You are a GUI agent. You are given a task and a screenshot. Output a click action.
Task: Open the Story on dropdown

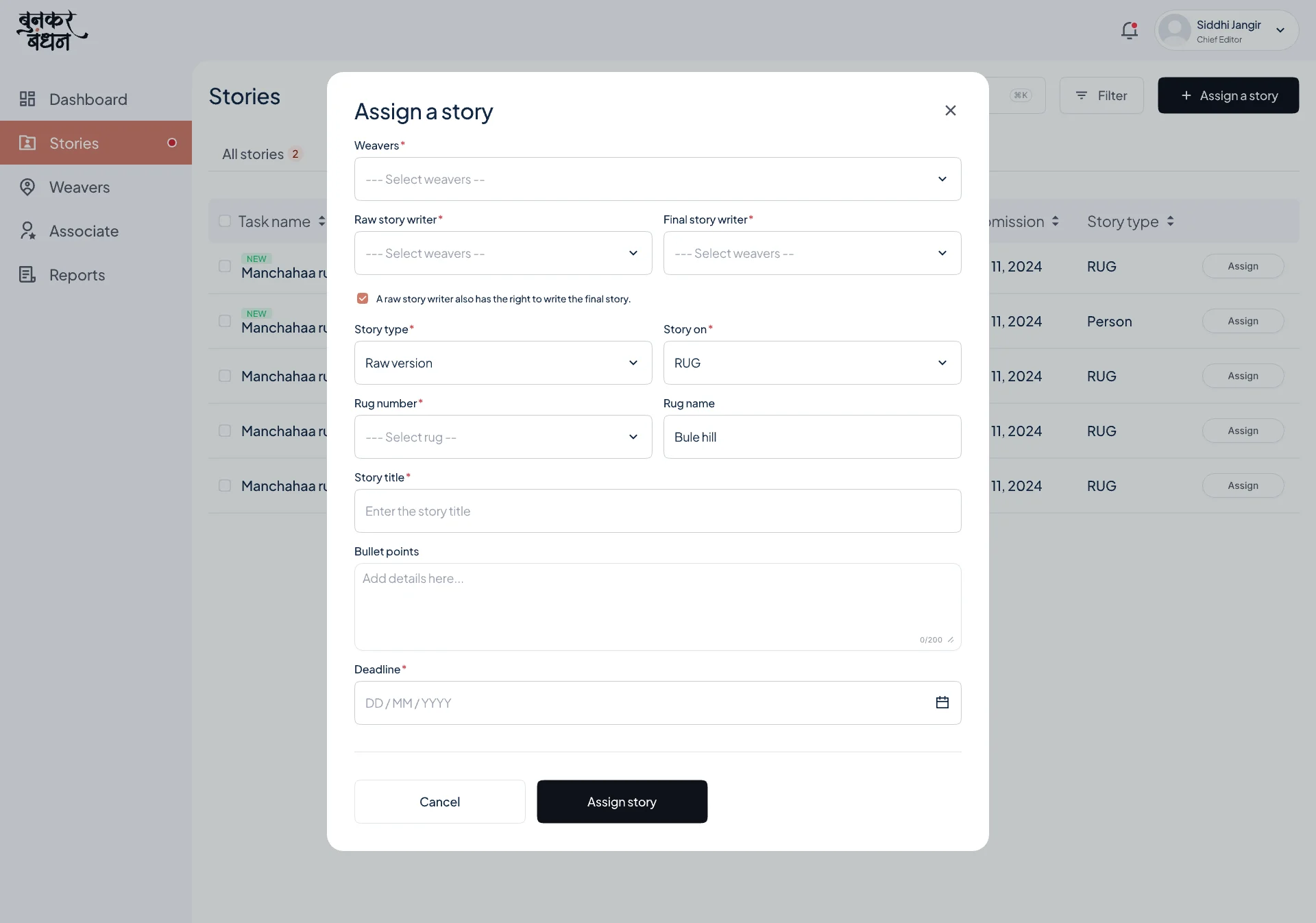pyautogui.click(x=812, y=363)
